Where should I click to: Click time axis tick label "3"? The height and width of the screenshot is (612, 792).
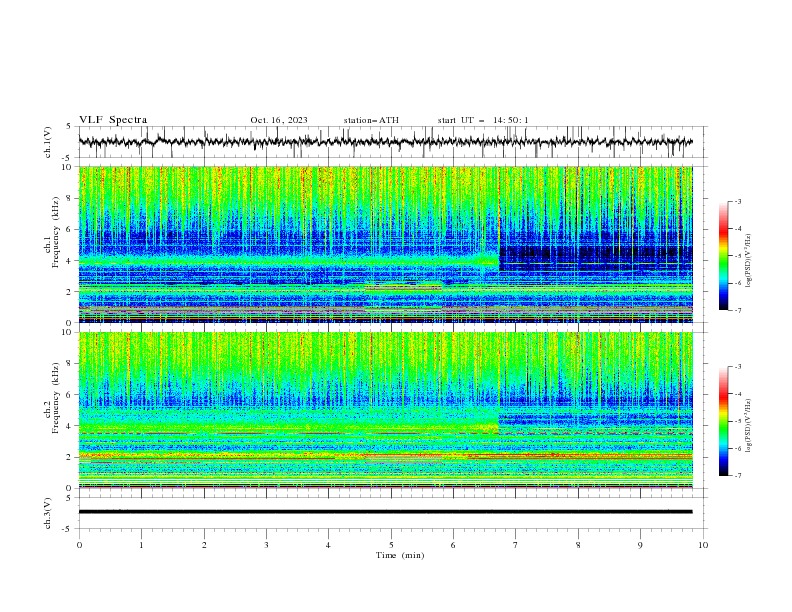pyautogui.click(x=266, y=545)
